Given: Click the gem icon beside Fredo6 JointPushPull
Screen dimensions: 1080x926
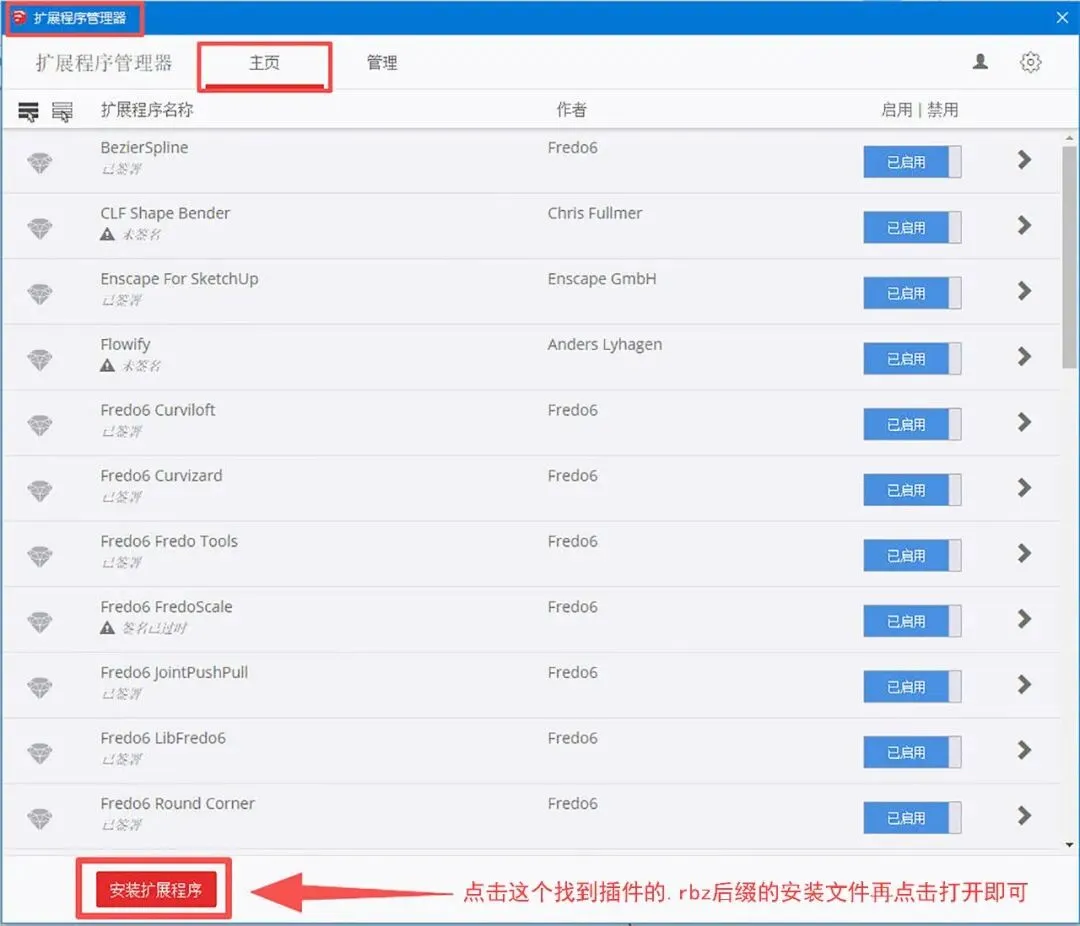Looking at the screenshot, I should [x=40, y=687].
